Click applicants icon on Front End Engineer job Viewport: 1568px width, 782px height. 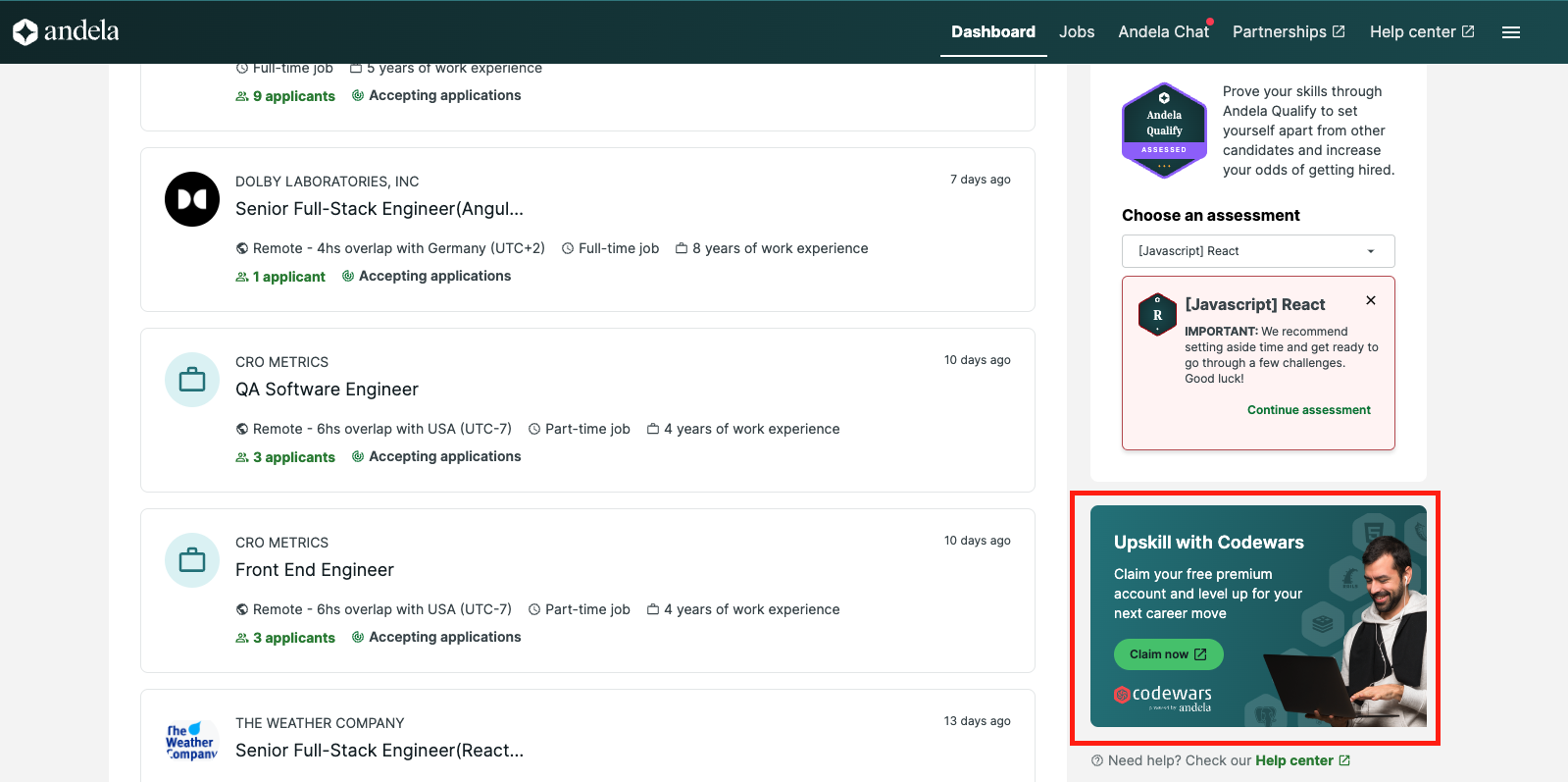pyautogui.click(x=242, y=638)
